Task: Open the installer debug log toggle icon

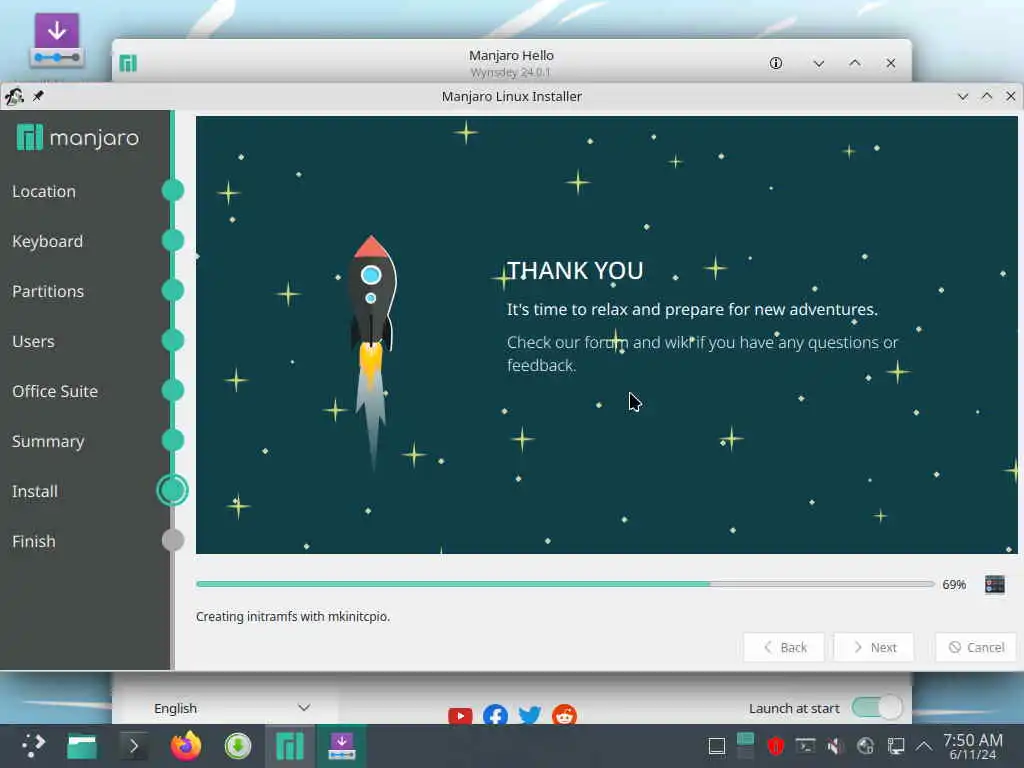Action: [x=995, y=584]
